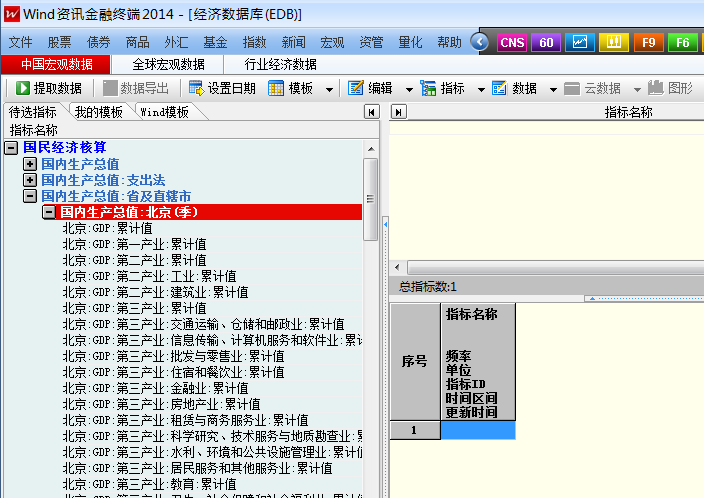Open the 股票 menu
Screen dimensions: 705x498
[x=59, y=43]
